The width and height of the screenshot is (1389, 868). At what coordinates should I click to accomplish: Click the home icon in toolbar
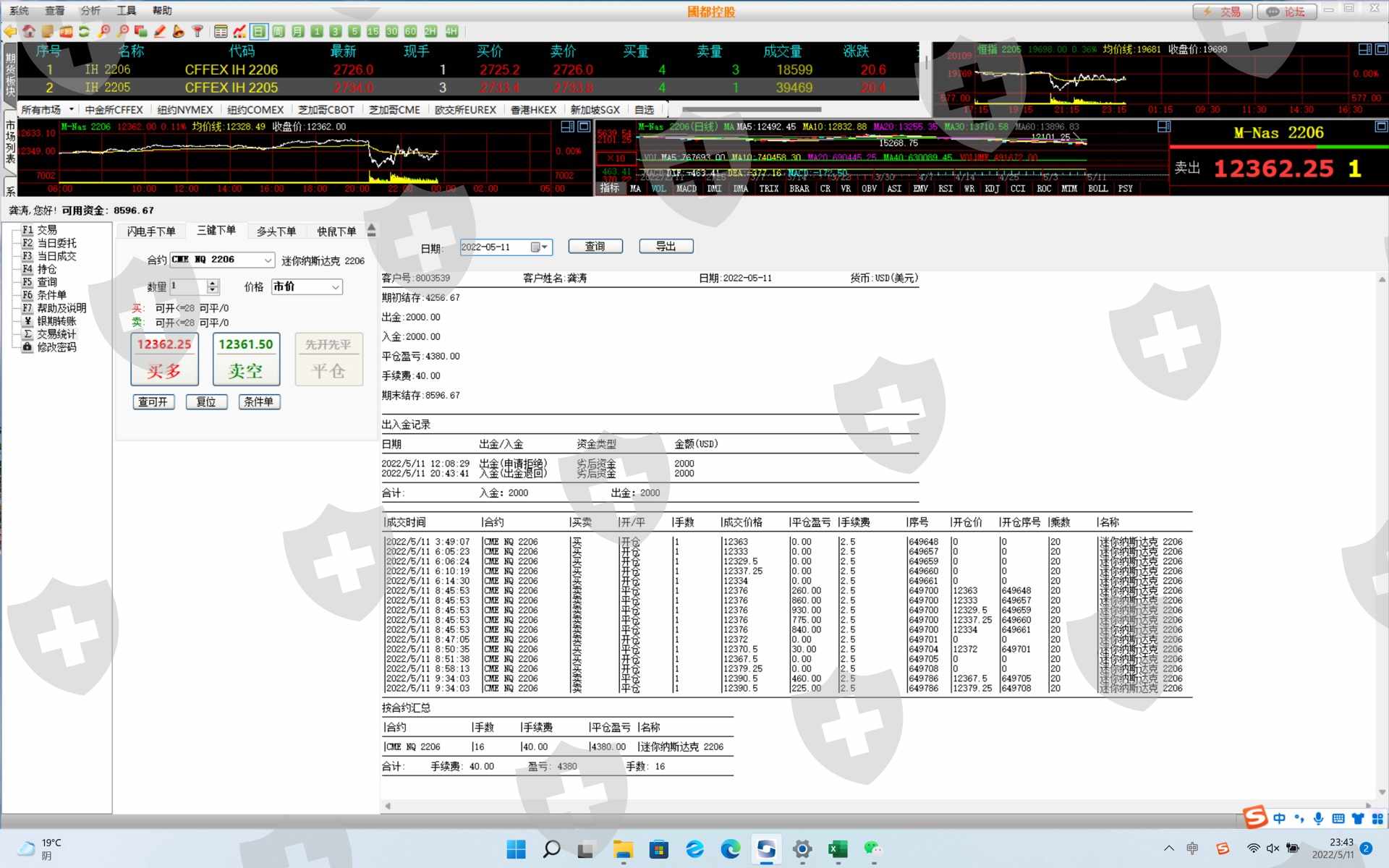tap(29, 31)
